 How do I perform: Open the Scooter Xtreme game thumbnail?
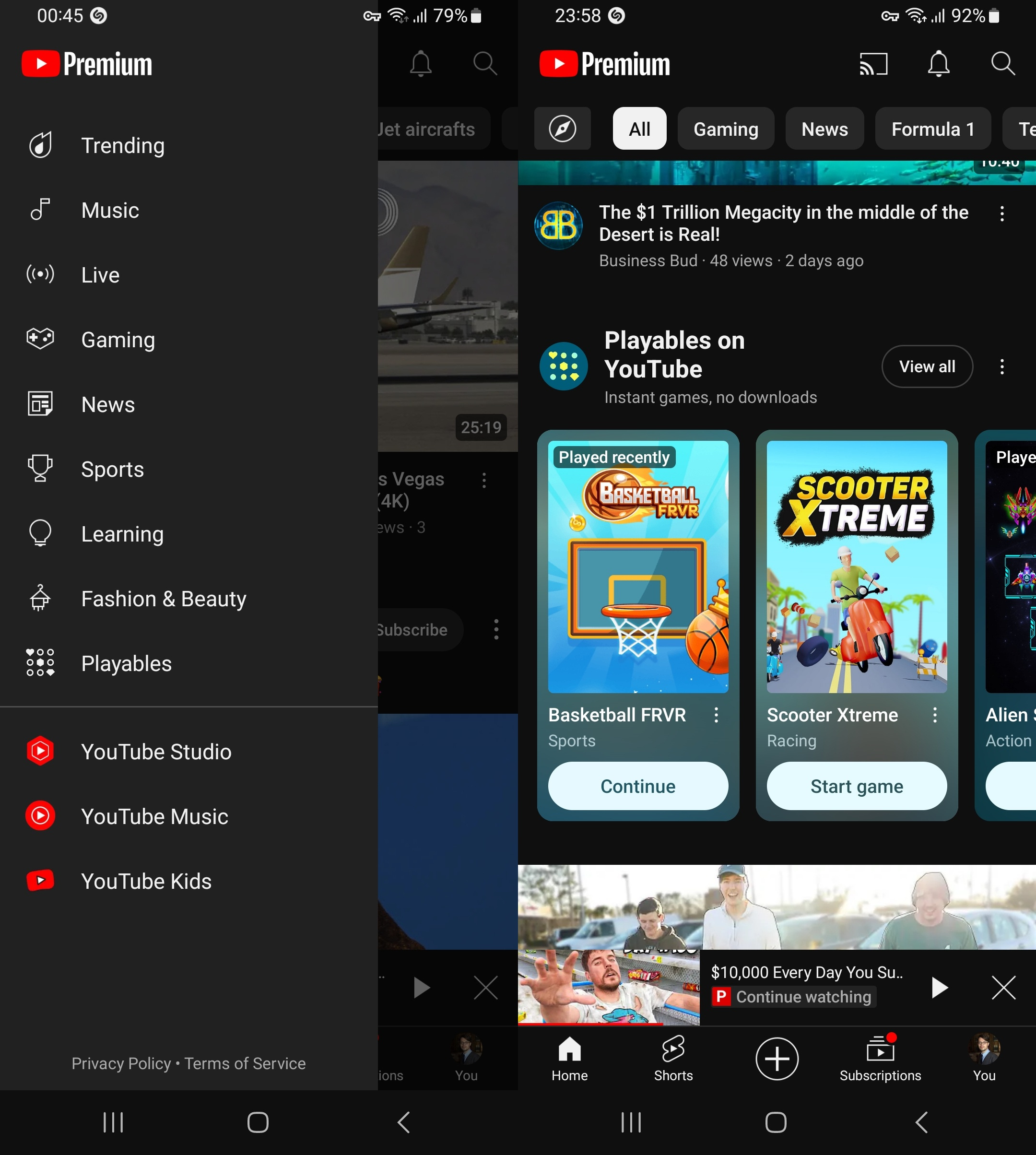[857, 567]
